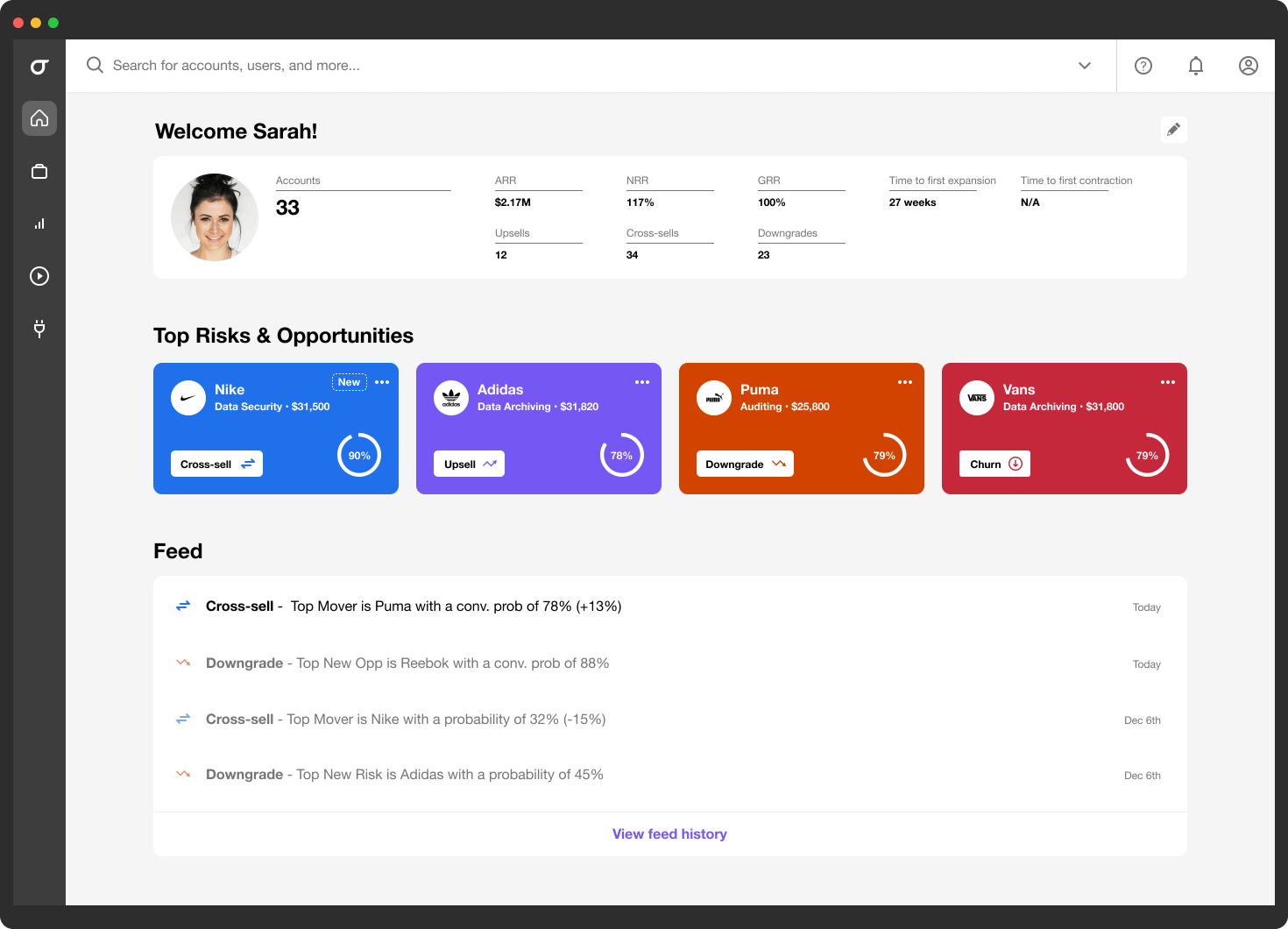
Task: Open the Puma cross-sell top mover feed item
Action: coord(670,606)
